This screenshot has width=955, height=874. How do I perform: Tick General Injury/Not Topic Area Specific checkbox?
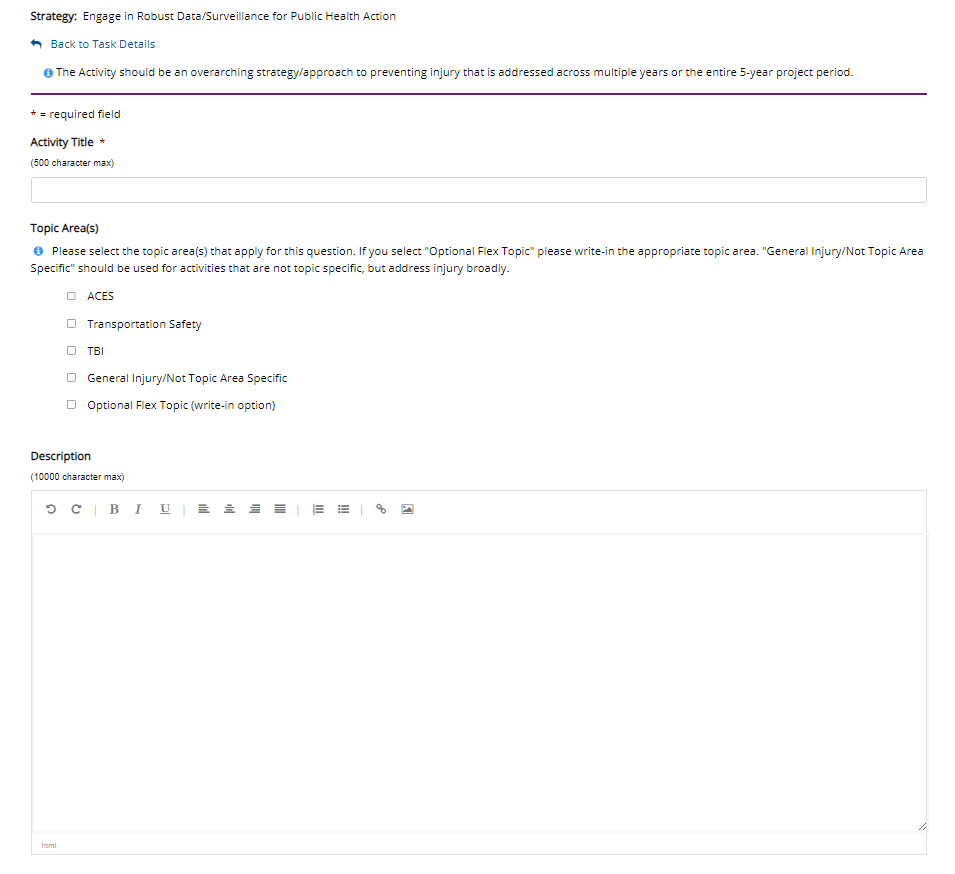click(x=71, y=377)
